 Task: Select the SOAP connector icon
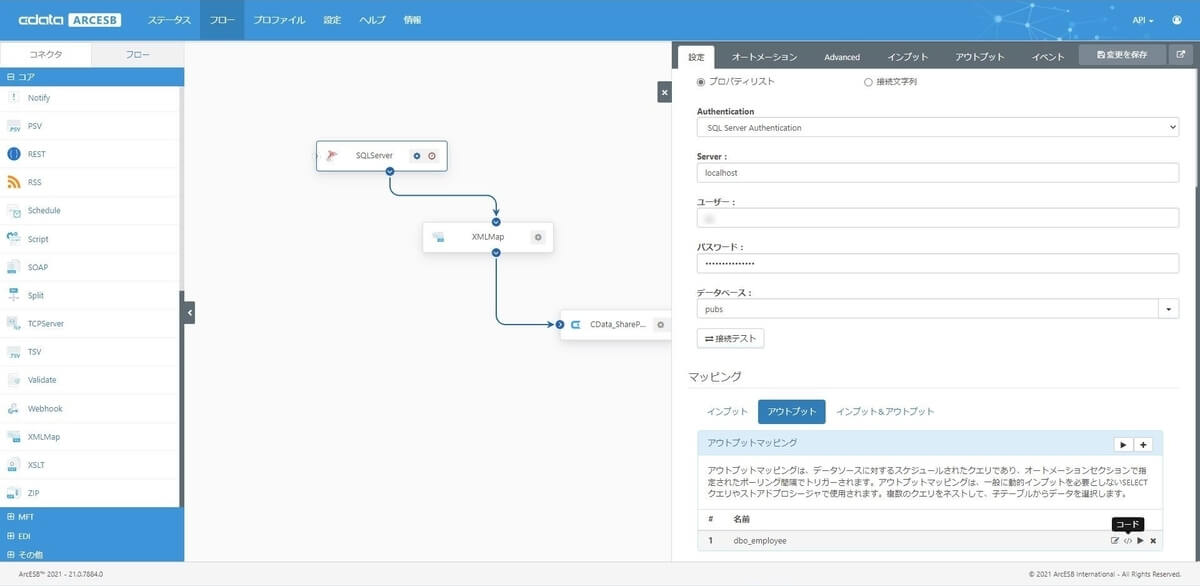tap(14, 267)
